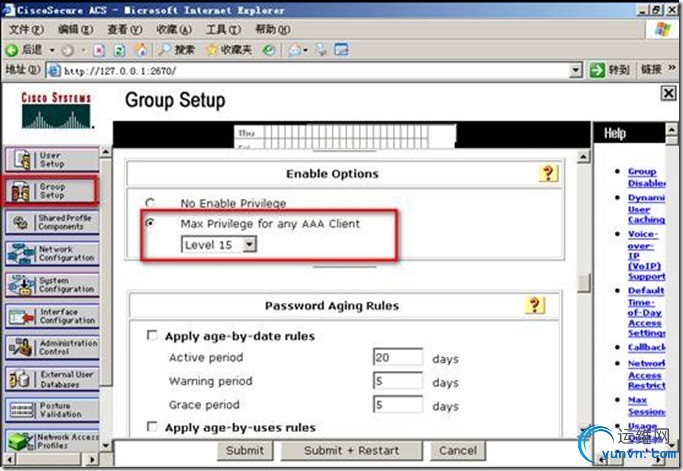
Task: Open Posture Validation section
Action: [x=52, y=410]
